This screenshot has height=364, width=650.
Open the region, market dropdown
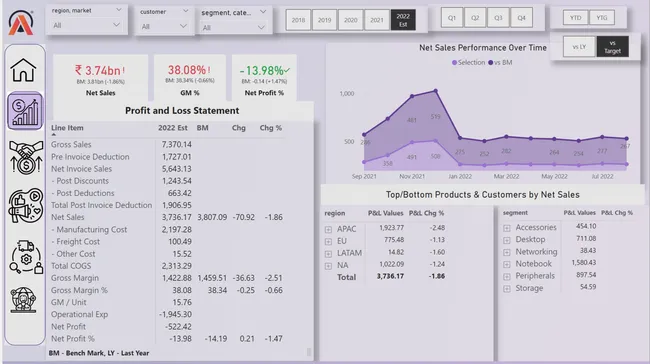click(86, 25)
